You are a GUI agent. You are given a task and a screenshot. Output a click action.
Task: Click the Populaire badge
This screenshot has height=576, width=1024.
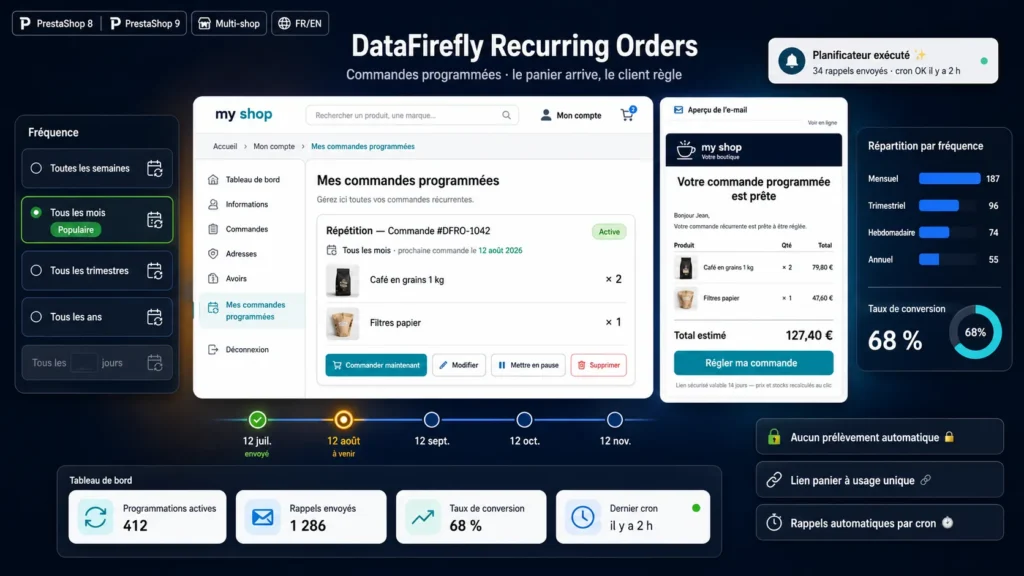coord(76,230)
